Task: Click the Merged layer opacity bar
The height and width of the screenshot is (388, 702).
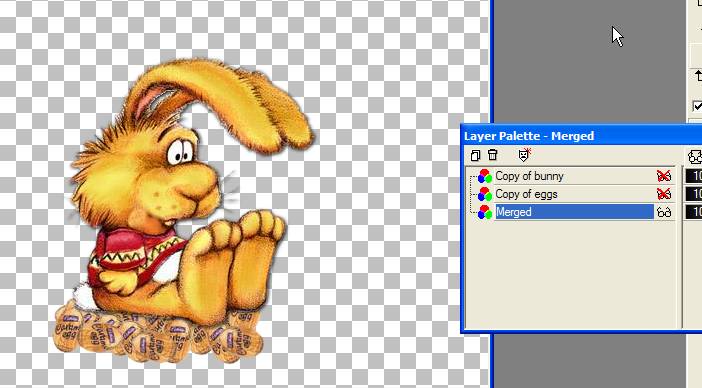Action: [x=693, y=212]
